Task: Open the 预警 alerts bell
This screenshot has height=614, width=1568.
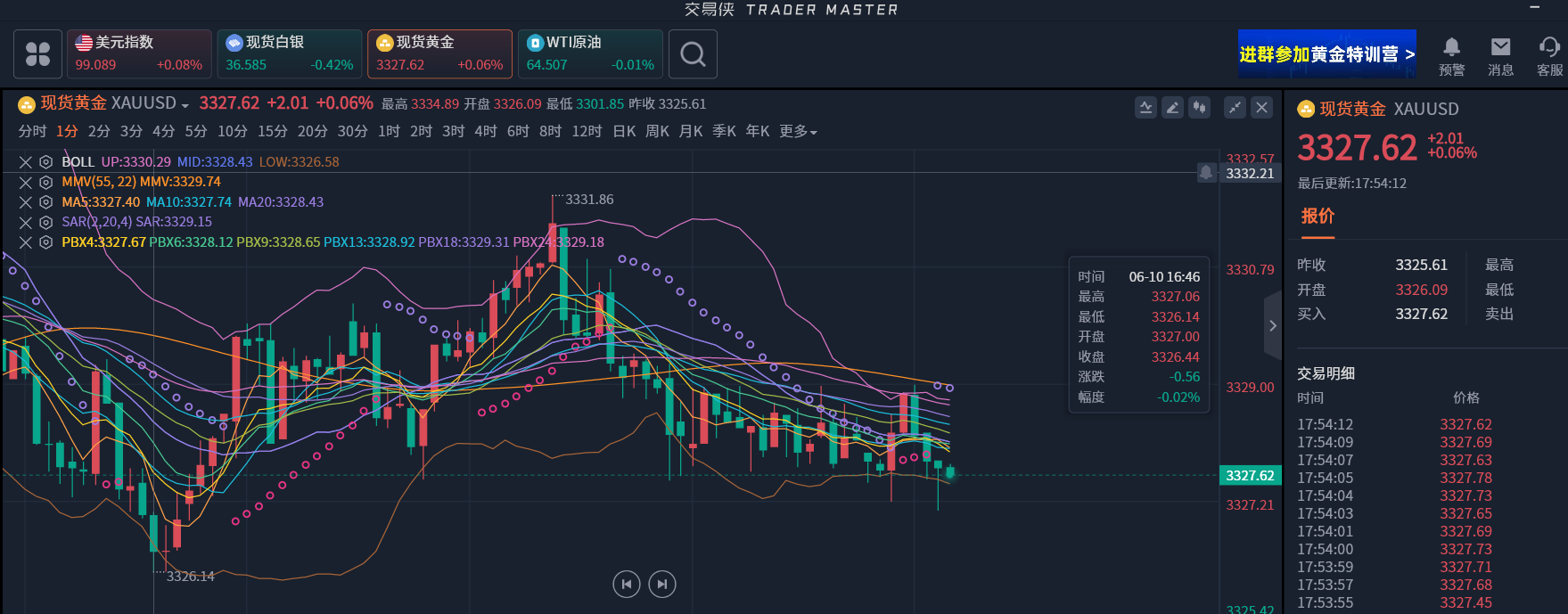Action: pos(1451,55)
